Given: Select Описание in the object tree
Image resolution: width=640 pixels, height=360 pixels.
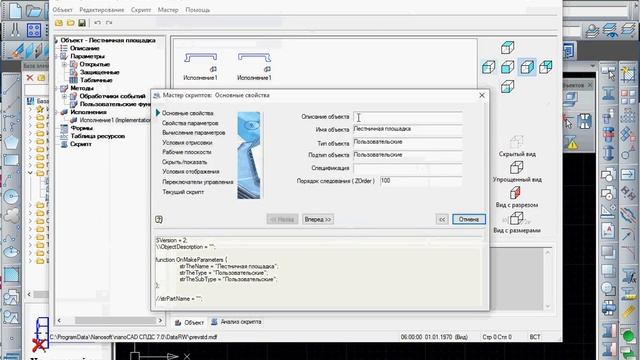Looking at the screenshot, I should coord(84,48).
